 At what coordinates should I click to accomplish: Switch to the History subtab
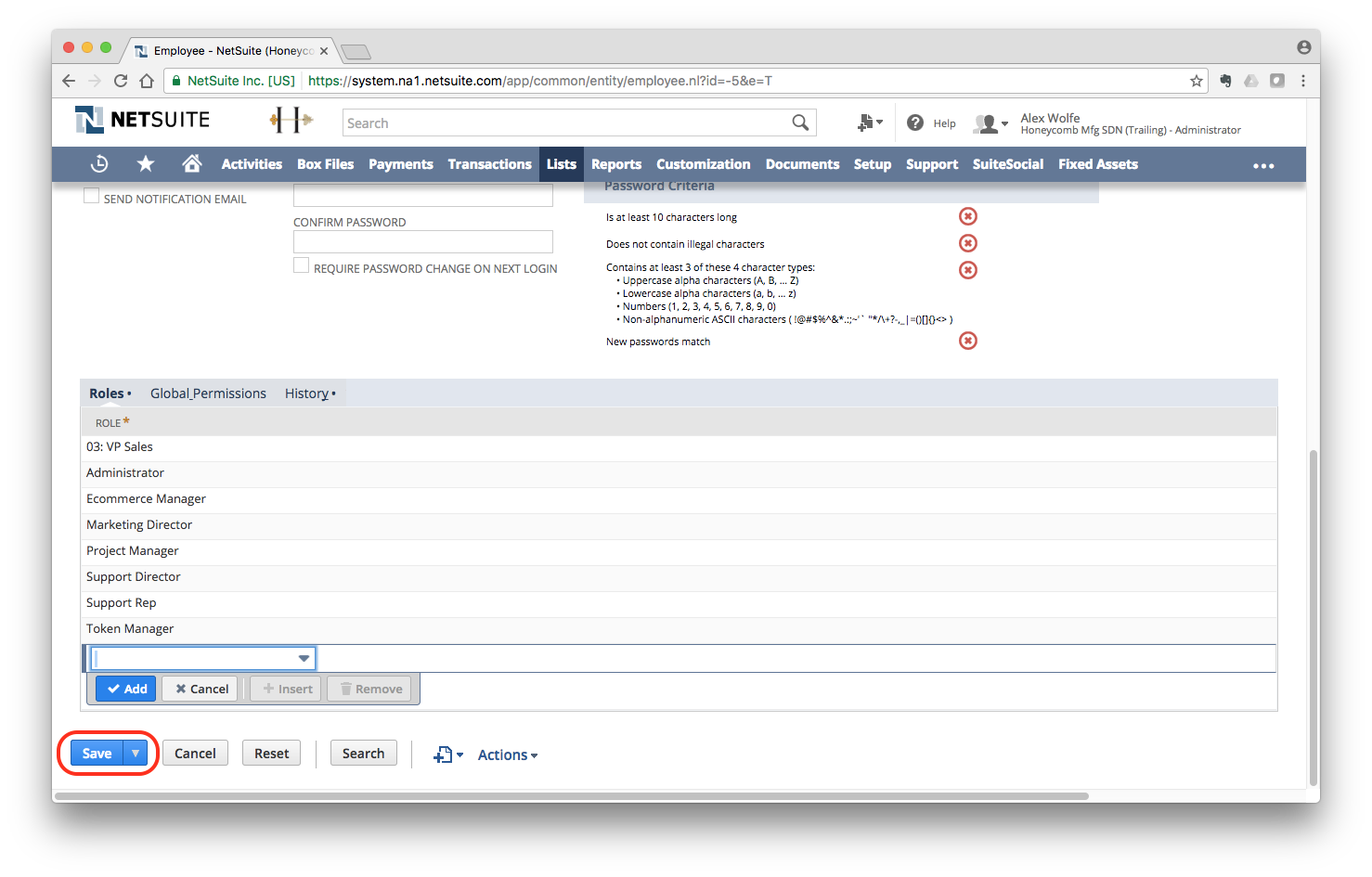click(x=310, y=393)
